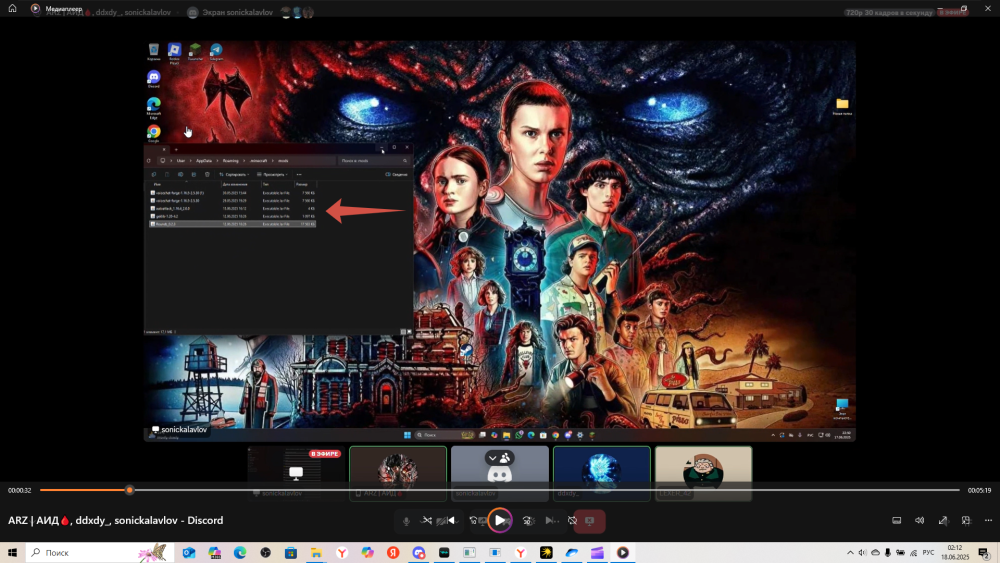
Task: Open Microsoft Store from the taskbar
Action: pyautogui.click(x=291, y=553)
